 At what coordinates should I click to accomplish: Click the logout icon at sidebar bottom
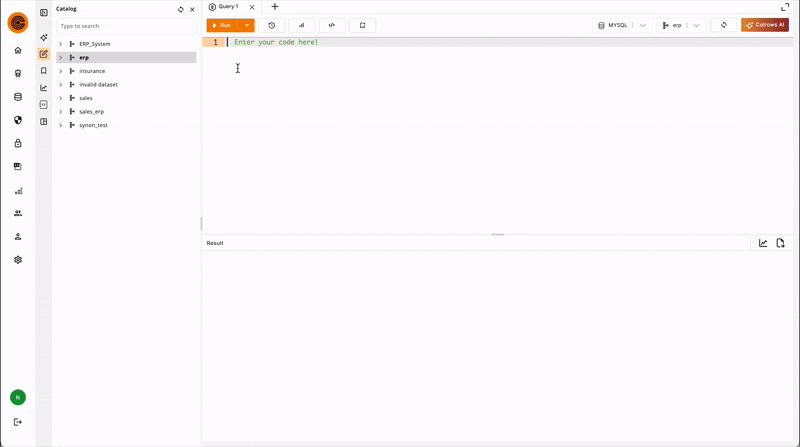point(18,422)
